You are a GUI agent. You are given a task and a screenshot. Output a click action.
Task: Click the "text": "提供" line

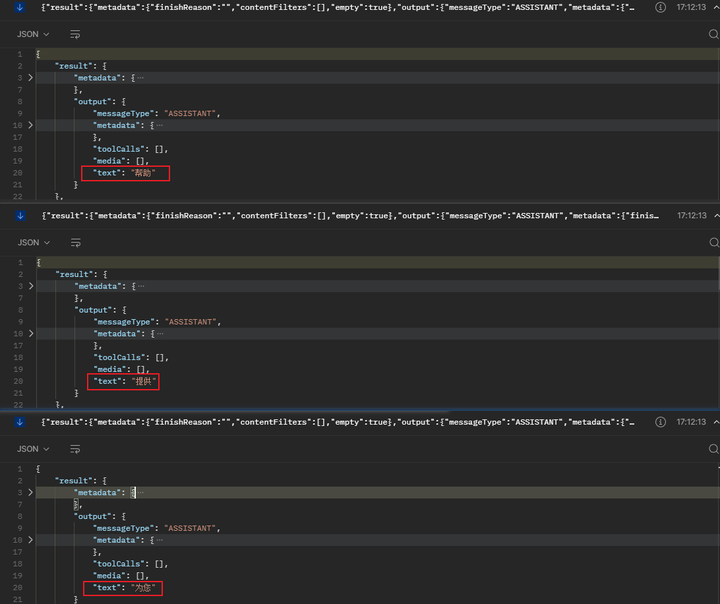pos(124,381)
